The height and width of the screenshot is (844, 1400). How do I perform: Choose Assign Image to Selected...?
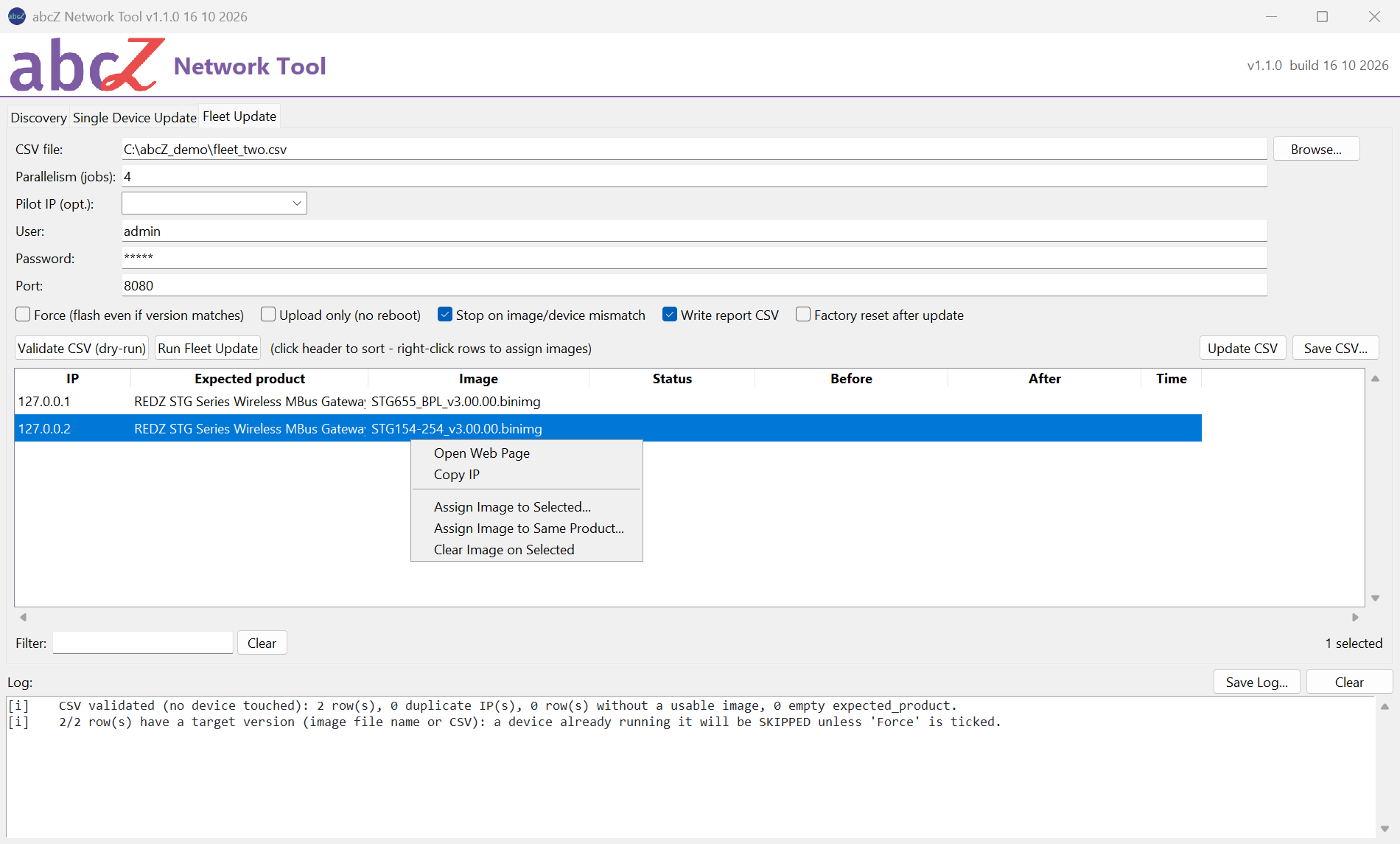(x=526, y=507)
